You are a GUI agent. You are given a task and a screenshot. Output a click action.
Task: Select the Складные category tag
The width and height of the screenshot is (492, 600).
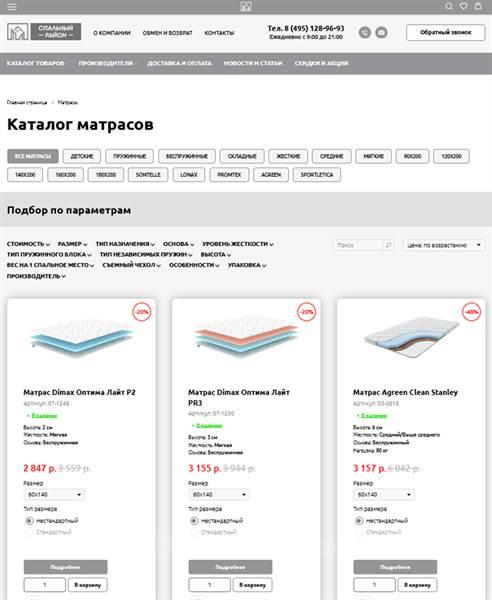(242, 156)
